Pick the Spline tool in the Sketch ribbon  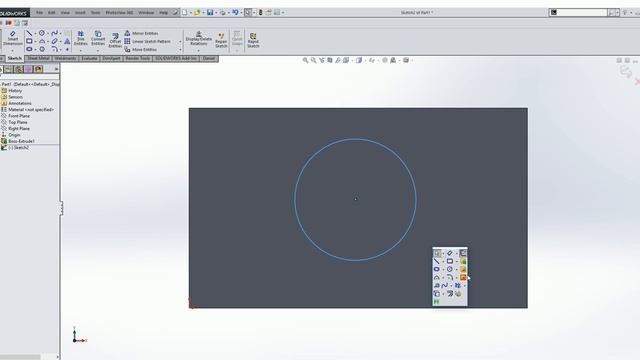click(54, 33)
